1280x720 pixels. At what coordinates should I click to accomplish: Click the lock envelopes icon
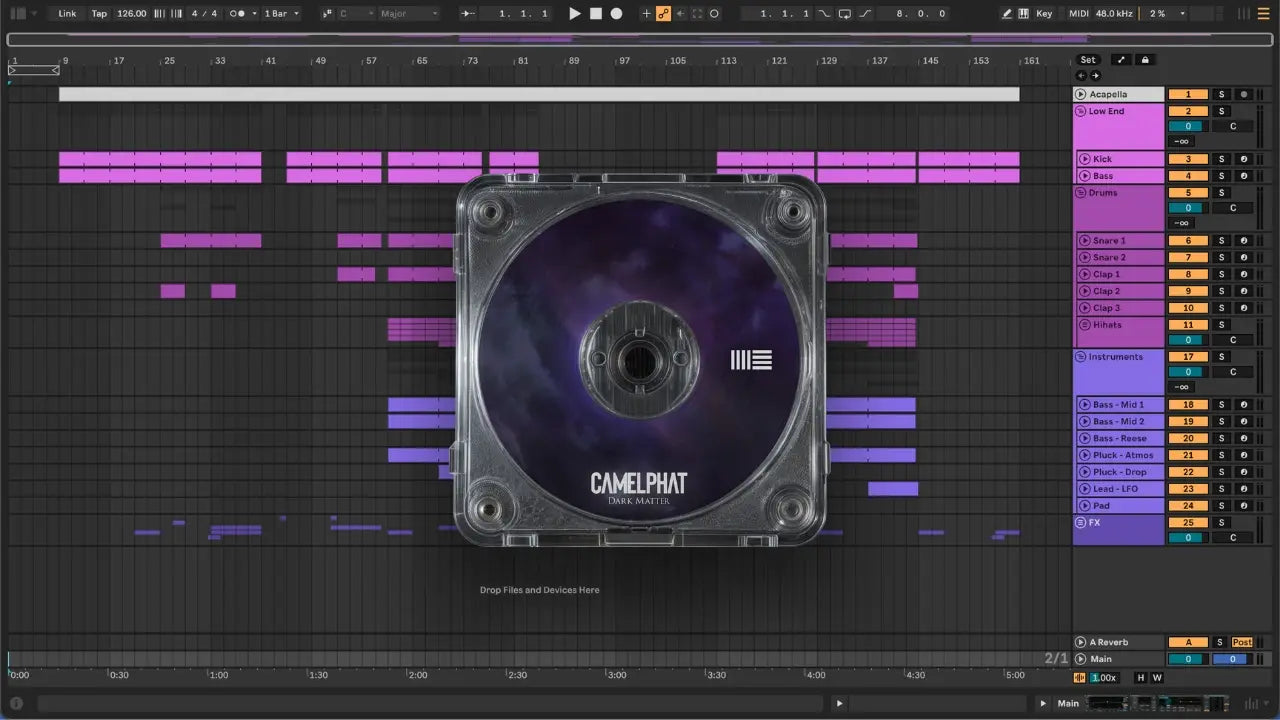(1146, 60)
